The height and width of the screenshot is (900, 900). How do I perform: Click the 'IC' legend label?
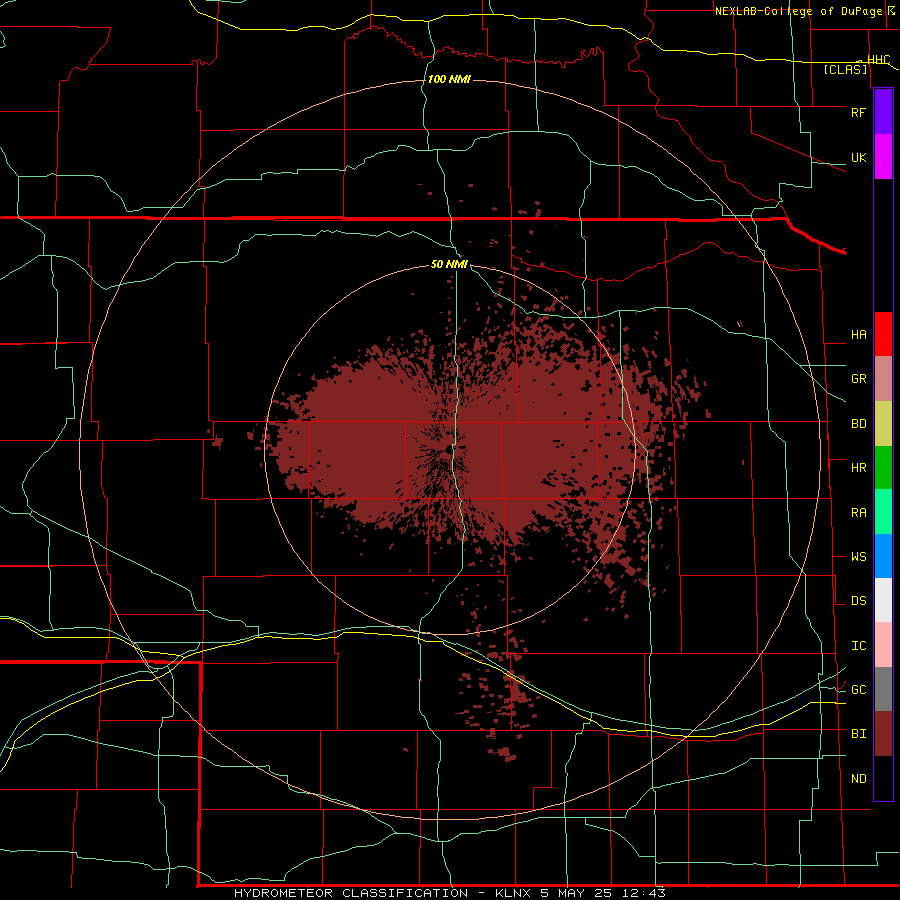[x=858, y=646]
